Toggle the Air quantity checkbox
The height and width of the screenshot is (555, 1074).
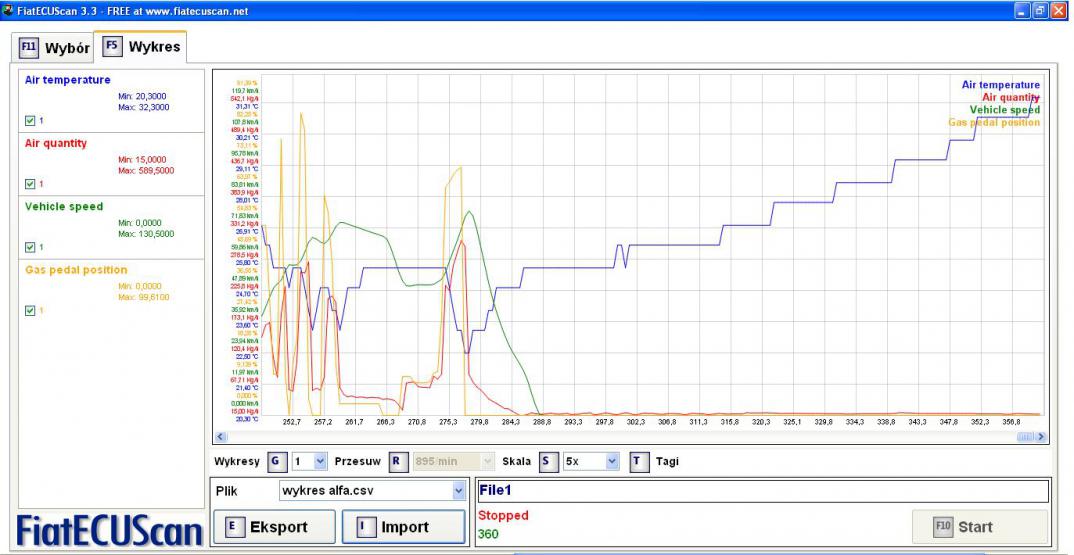coord(30,184)
